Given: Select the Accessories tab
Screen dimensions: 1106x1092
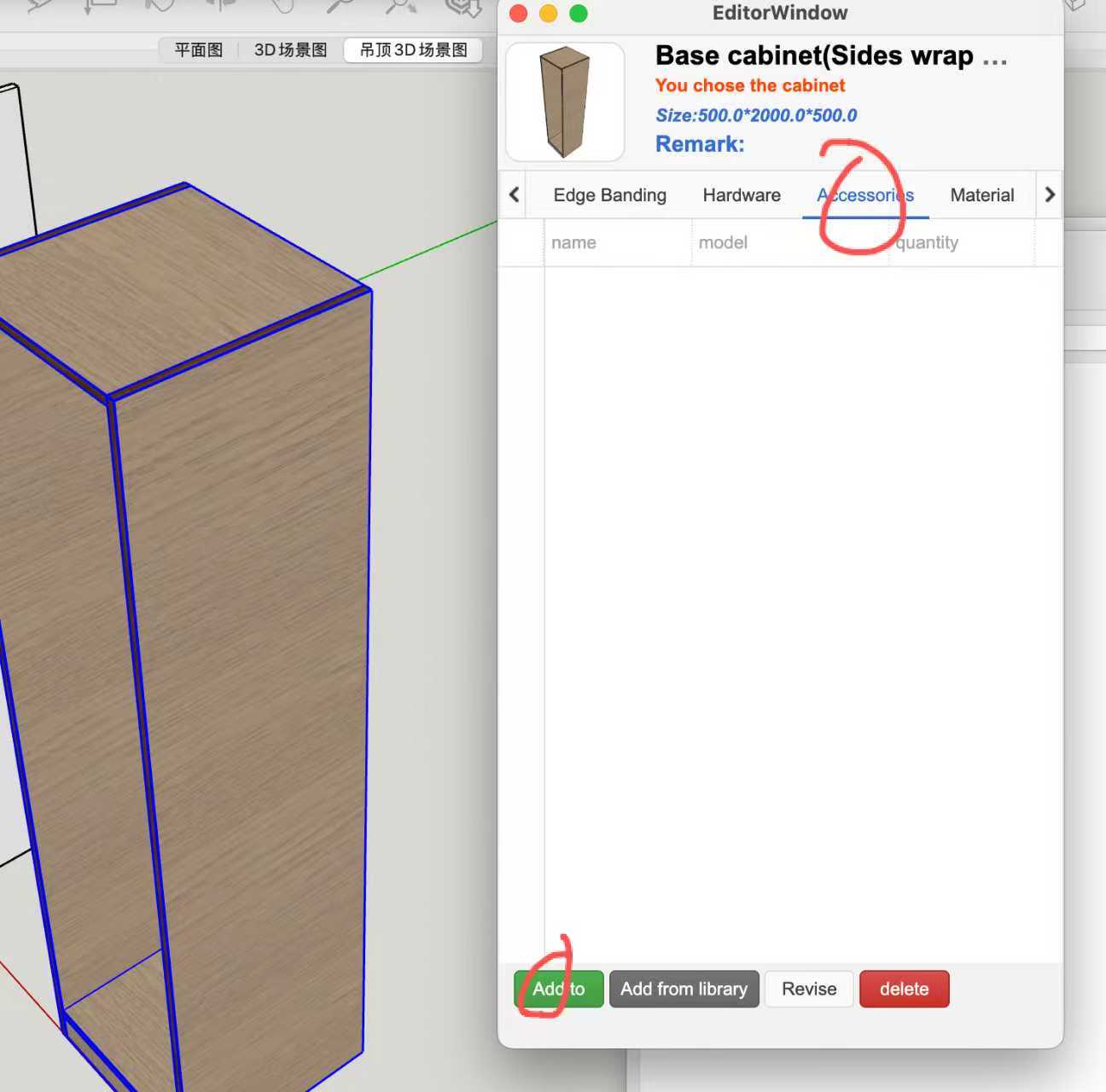Looking at the screenshot, I should [x=864, y=195].
